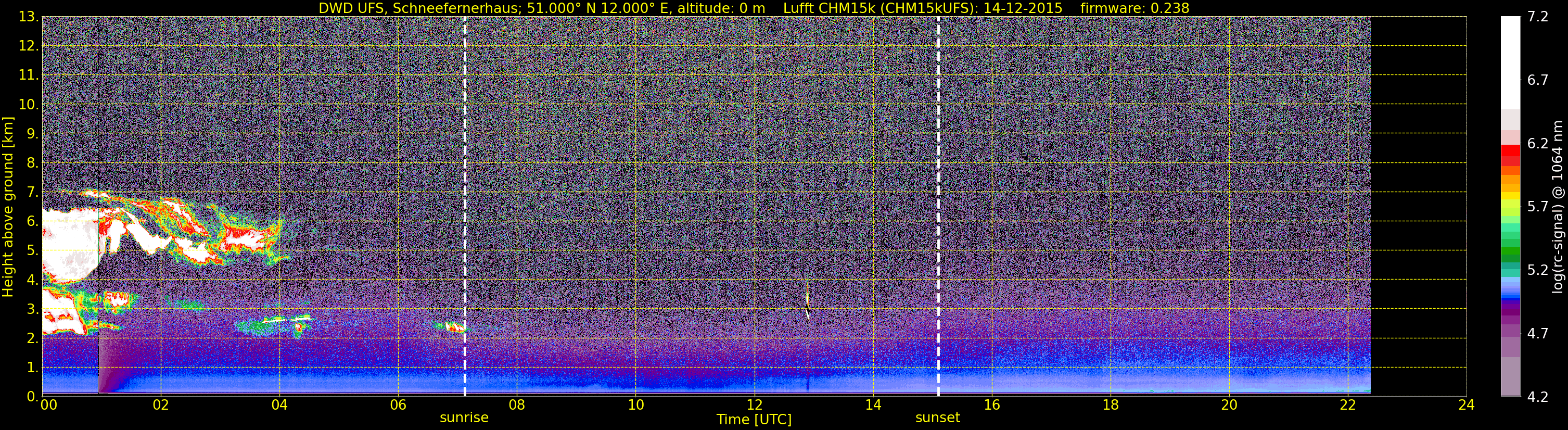Click the sunrise dashed vertical marker line
Screen dimensions: 1568x430
coord(465,207)
